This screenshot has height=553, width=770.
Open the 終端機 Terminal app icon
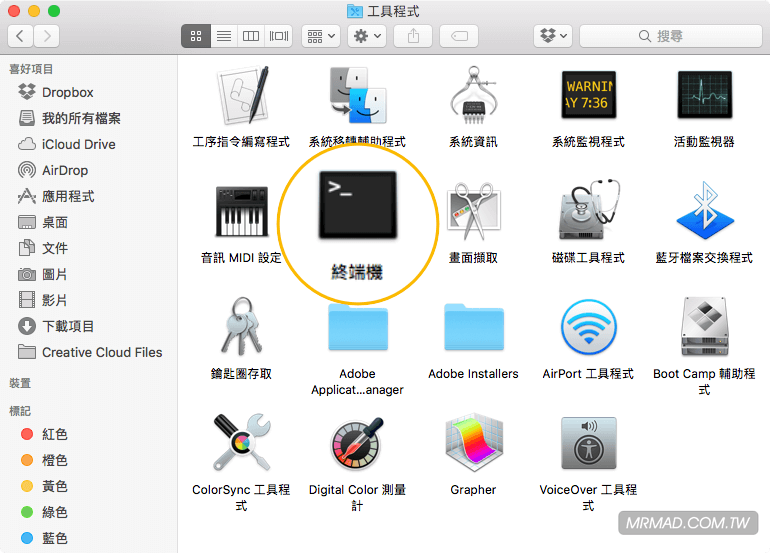357,205
